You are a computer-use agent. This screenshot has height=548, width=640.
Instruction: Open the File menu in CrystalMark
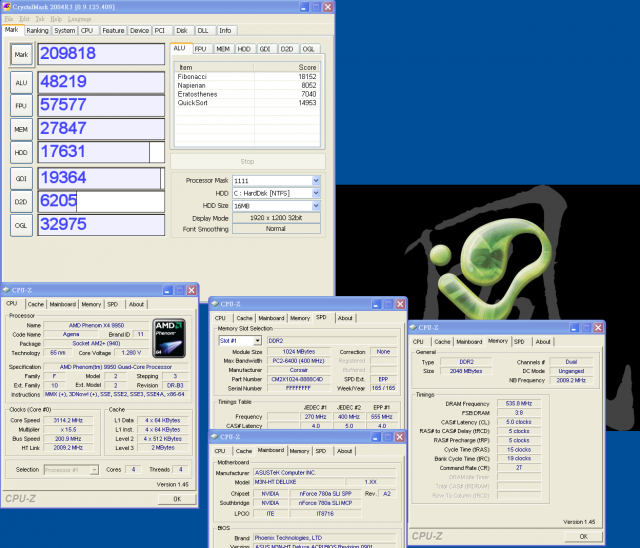[x=9, y=19]
